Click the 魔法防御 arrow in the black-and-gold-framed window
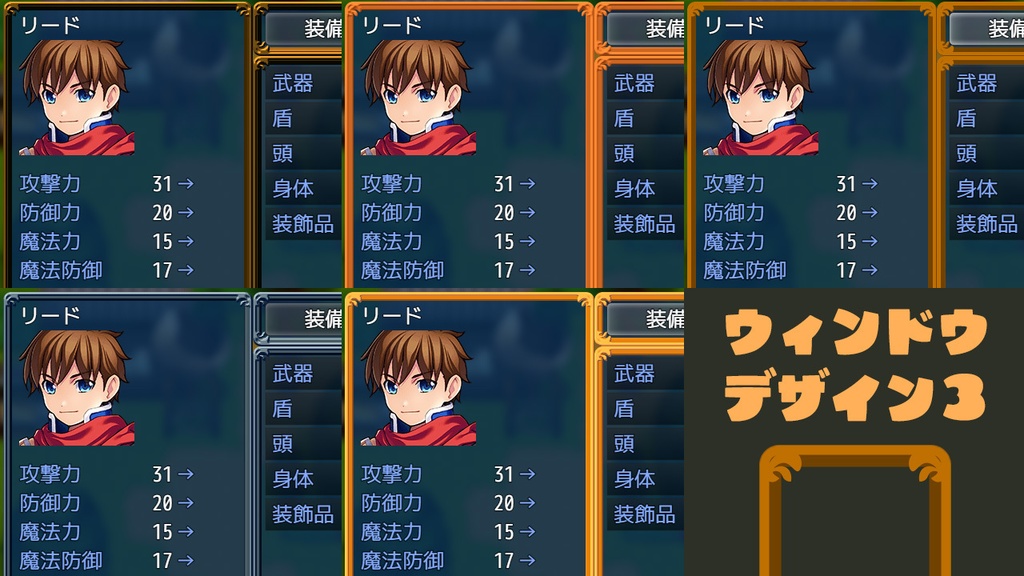The height and width of the screenshot is (576, 1024). click(x=185, y=270)
